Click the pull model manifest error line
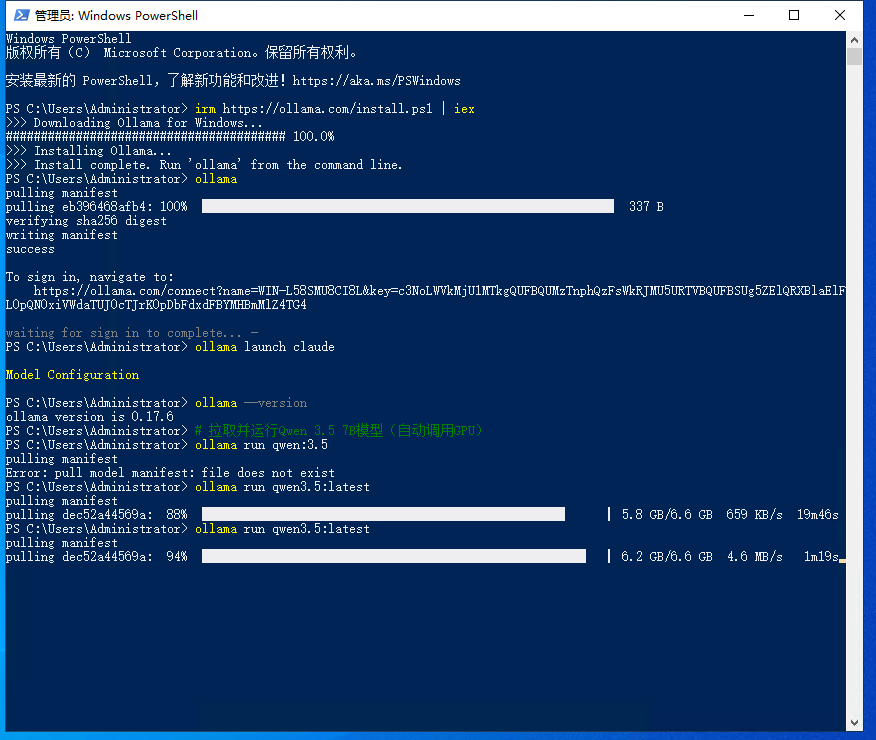Image resolution: width=876 pixels, height=740 pixels. (170, 473)
